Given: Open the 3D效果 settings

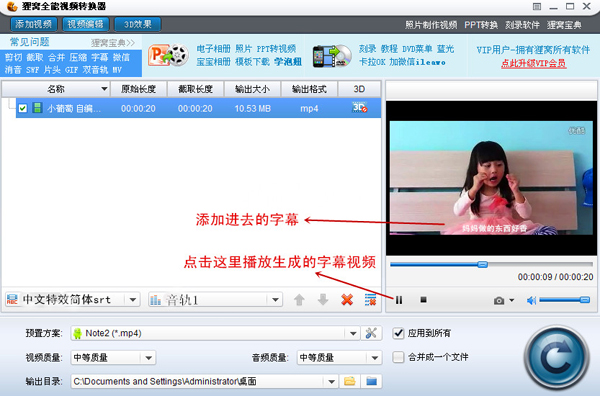Looking at the screenshot, I should (x=138, y=24).
